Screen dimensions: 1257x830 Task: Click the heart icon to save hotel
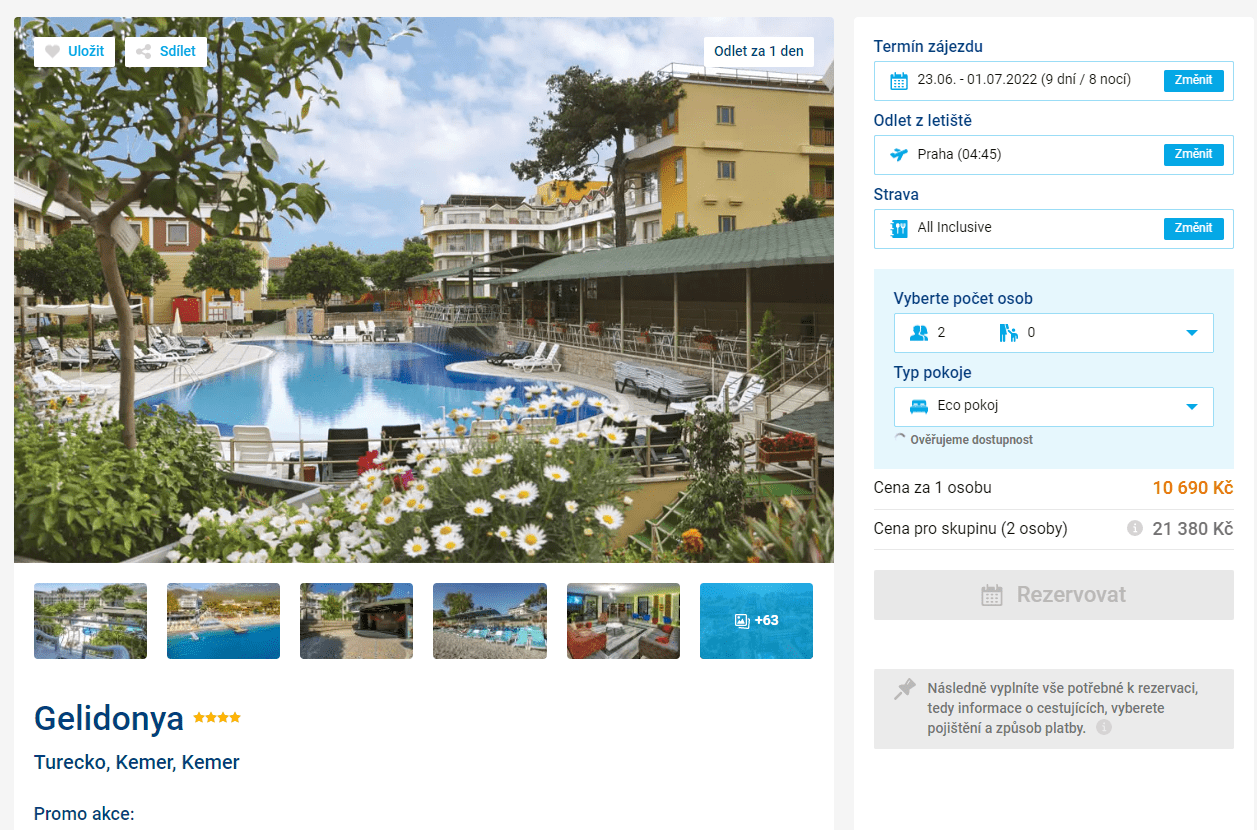coord(53,52)
